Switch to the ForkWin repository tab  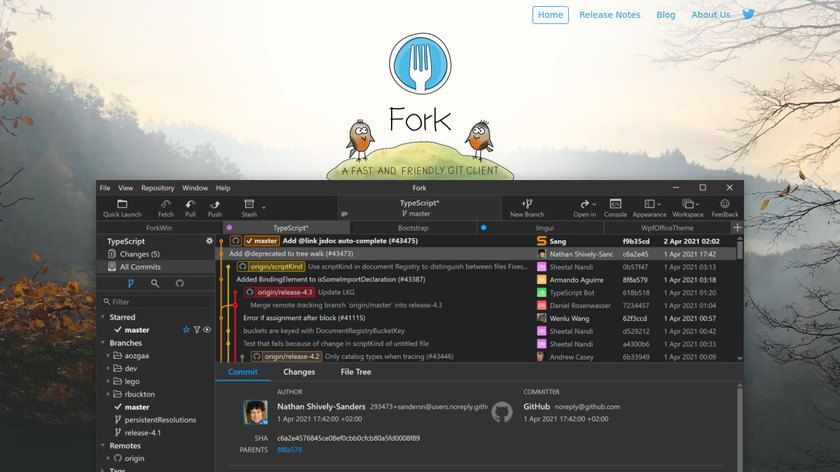159,228
